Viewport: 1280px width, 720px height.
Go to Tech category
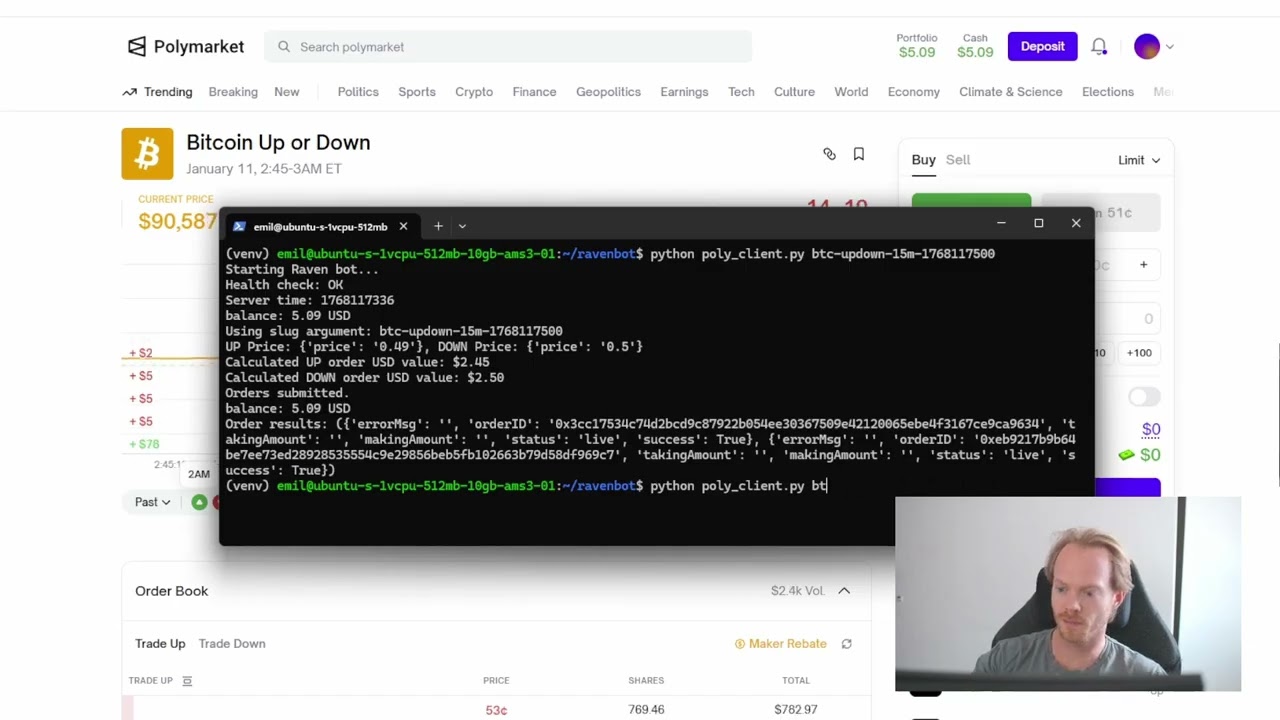click(x=741, y=92)
